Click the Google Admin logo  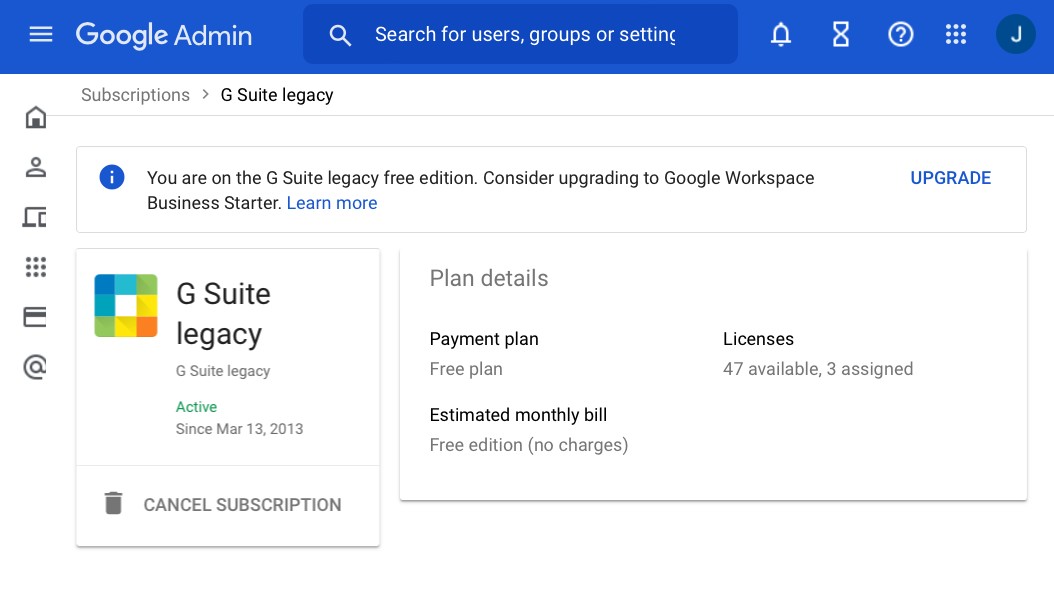[x=164, y=35]
